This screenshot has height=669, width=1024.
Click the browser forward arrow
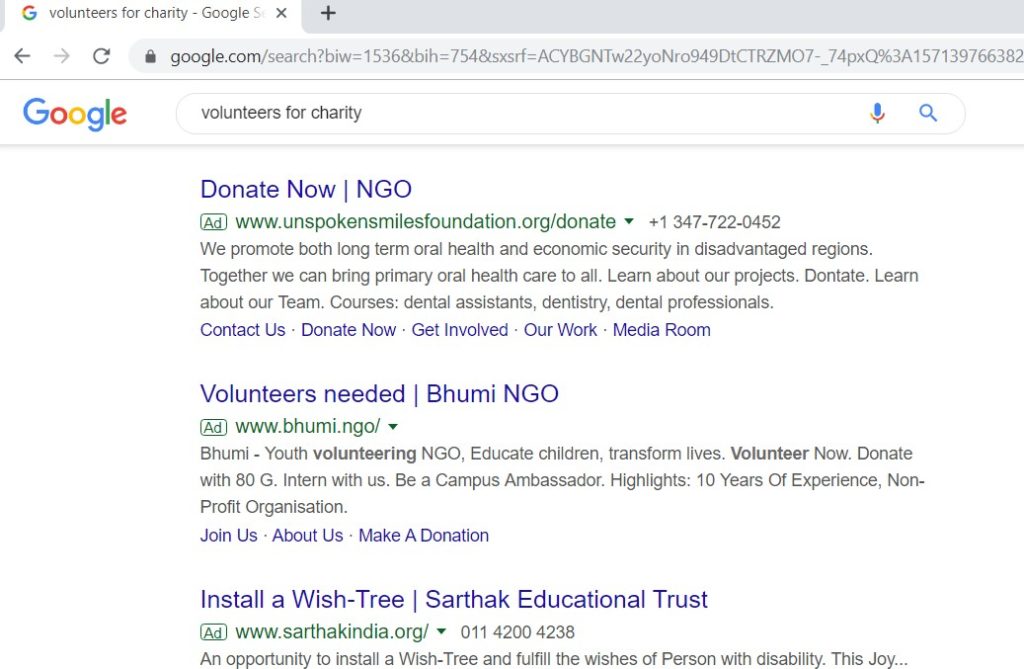(x=61, y=56)
